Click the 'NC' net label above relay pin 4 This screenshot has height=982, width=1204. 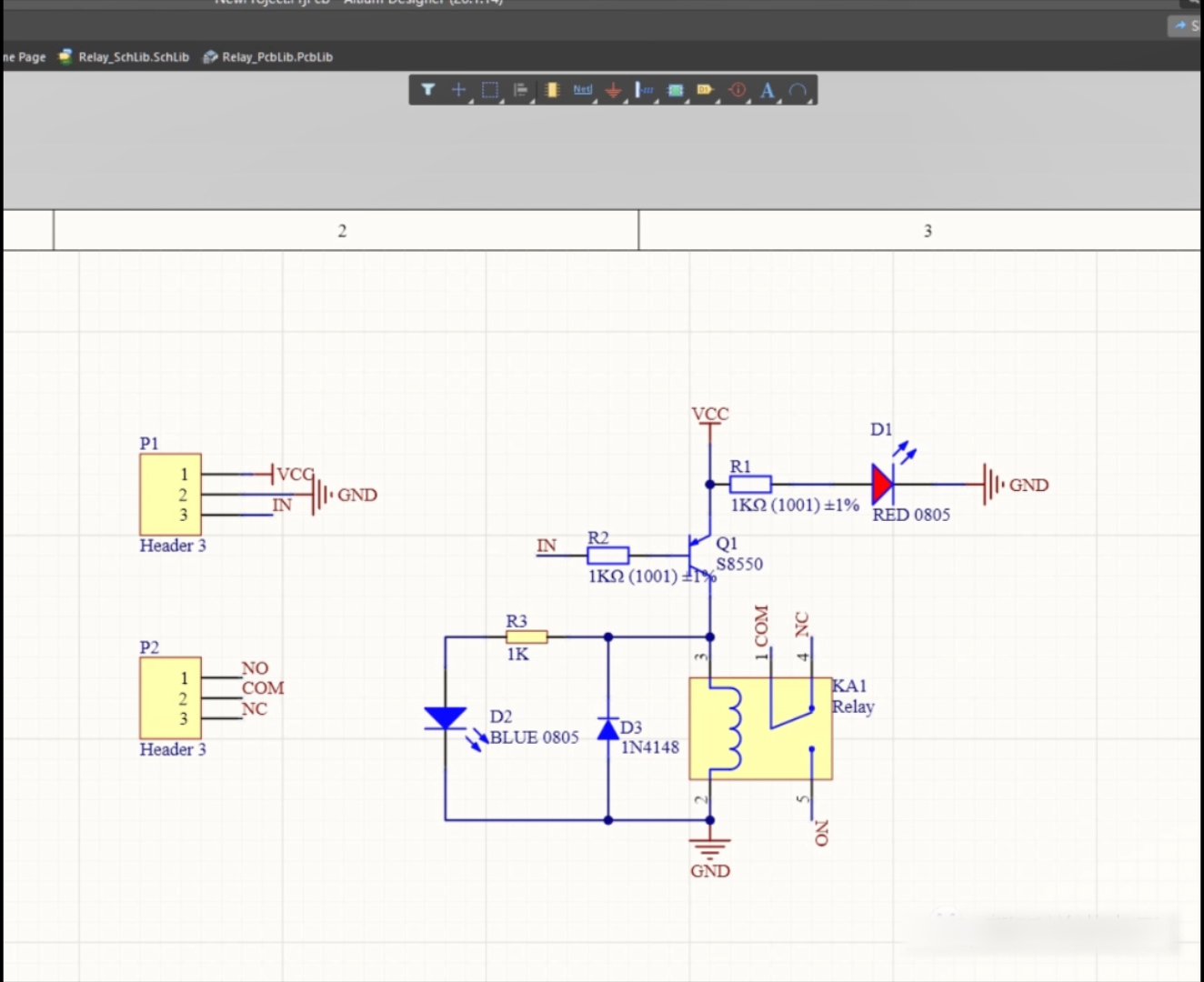pyautogui.click(x=801, y=624)
